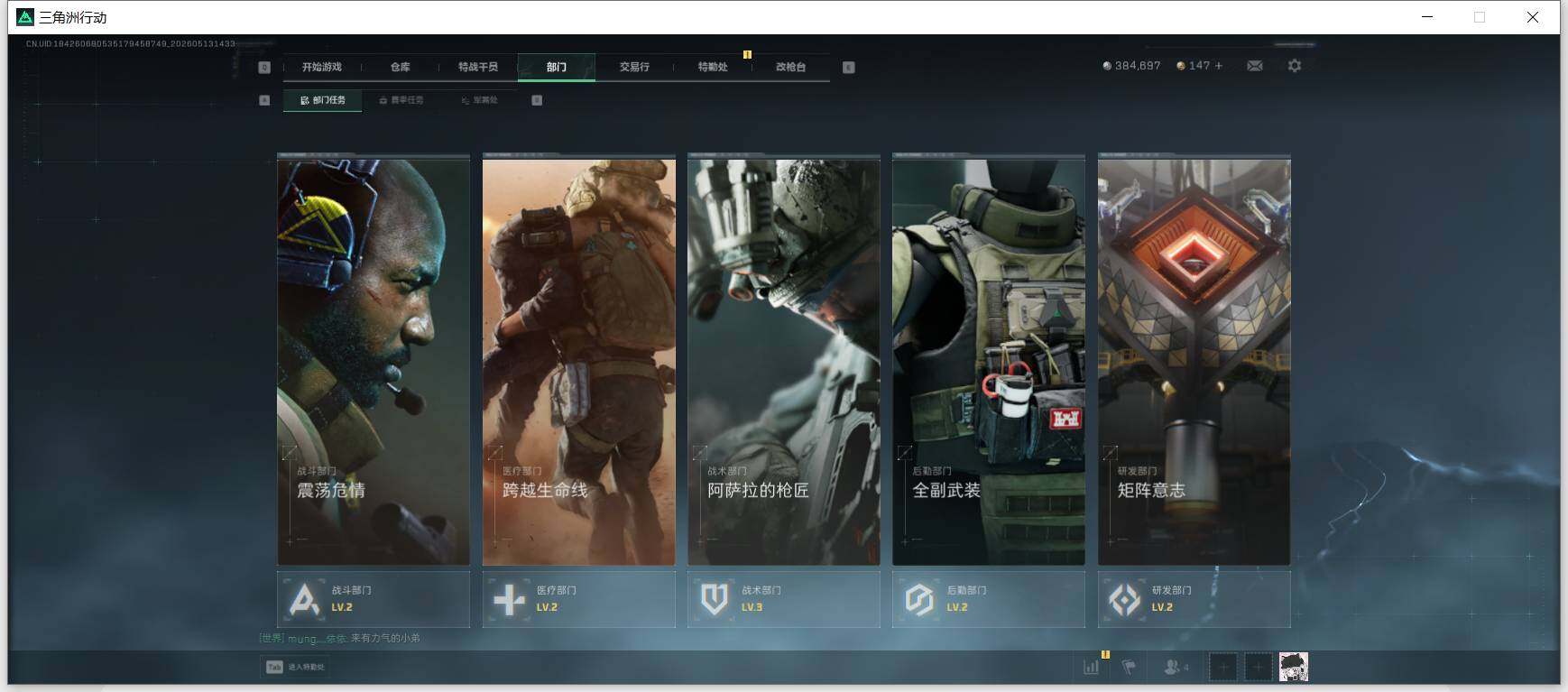This screenshot has height=692, width=1568.
Task: Select the 医疗部门 LV.2 label
Action: 556,599
